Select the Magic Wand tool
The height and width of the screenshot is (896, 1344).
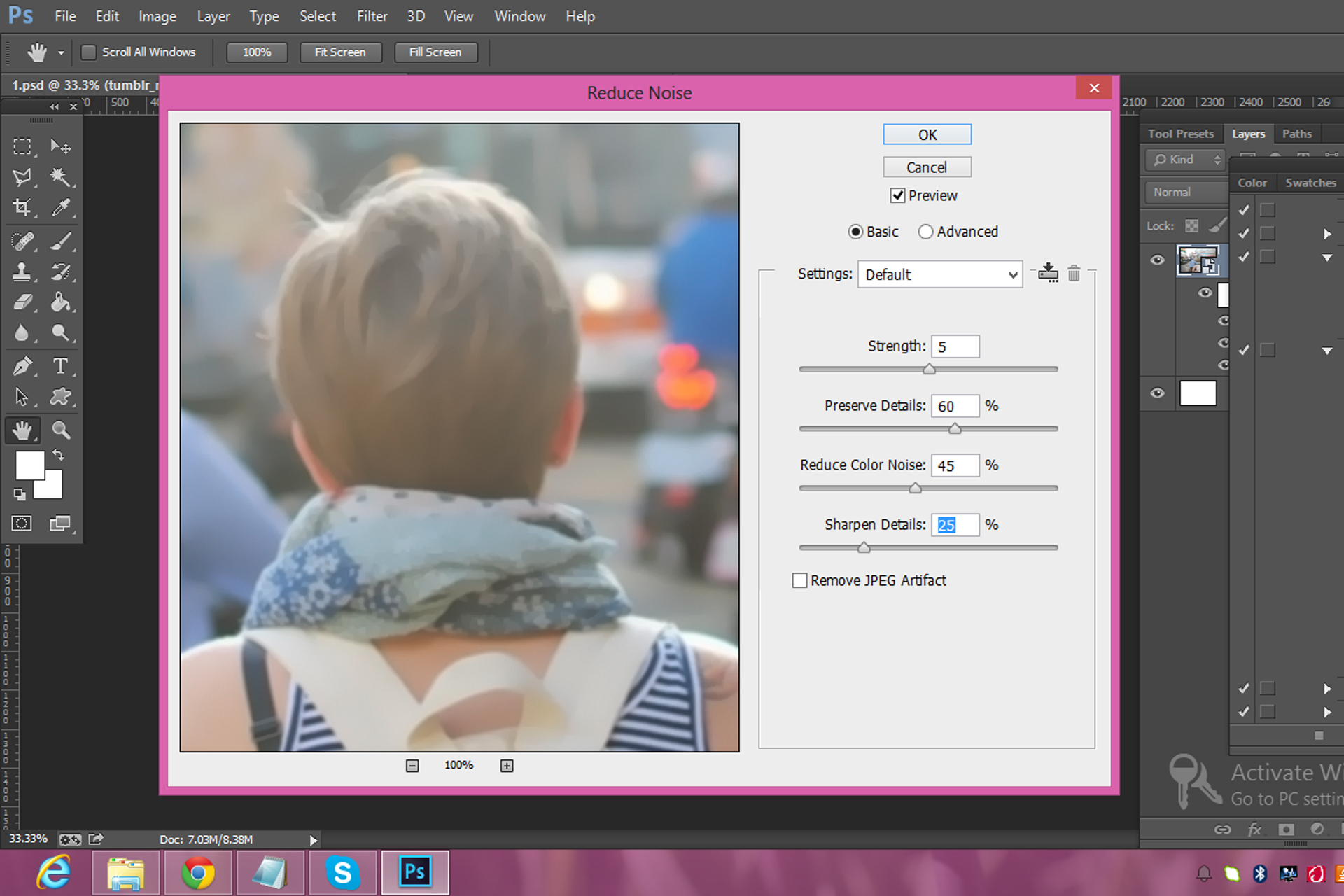pos(61,177)
